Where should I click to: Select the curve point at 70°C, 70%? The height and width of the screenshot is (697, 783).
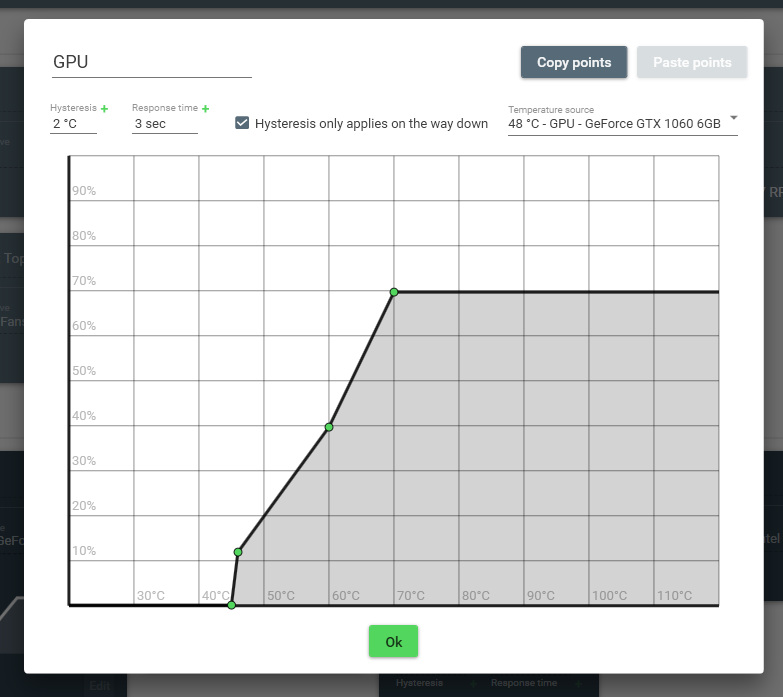tap(394, 292)
